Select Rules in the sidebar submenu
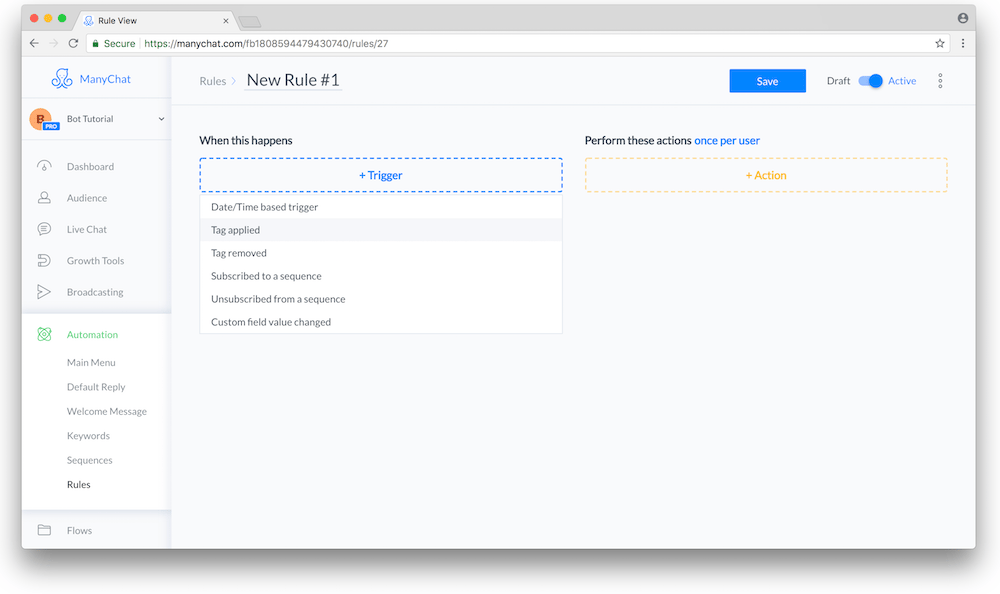 pyautogui.click(x=79, y=484)
